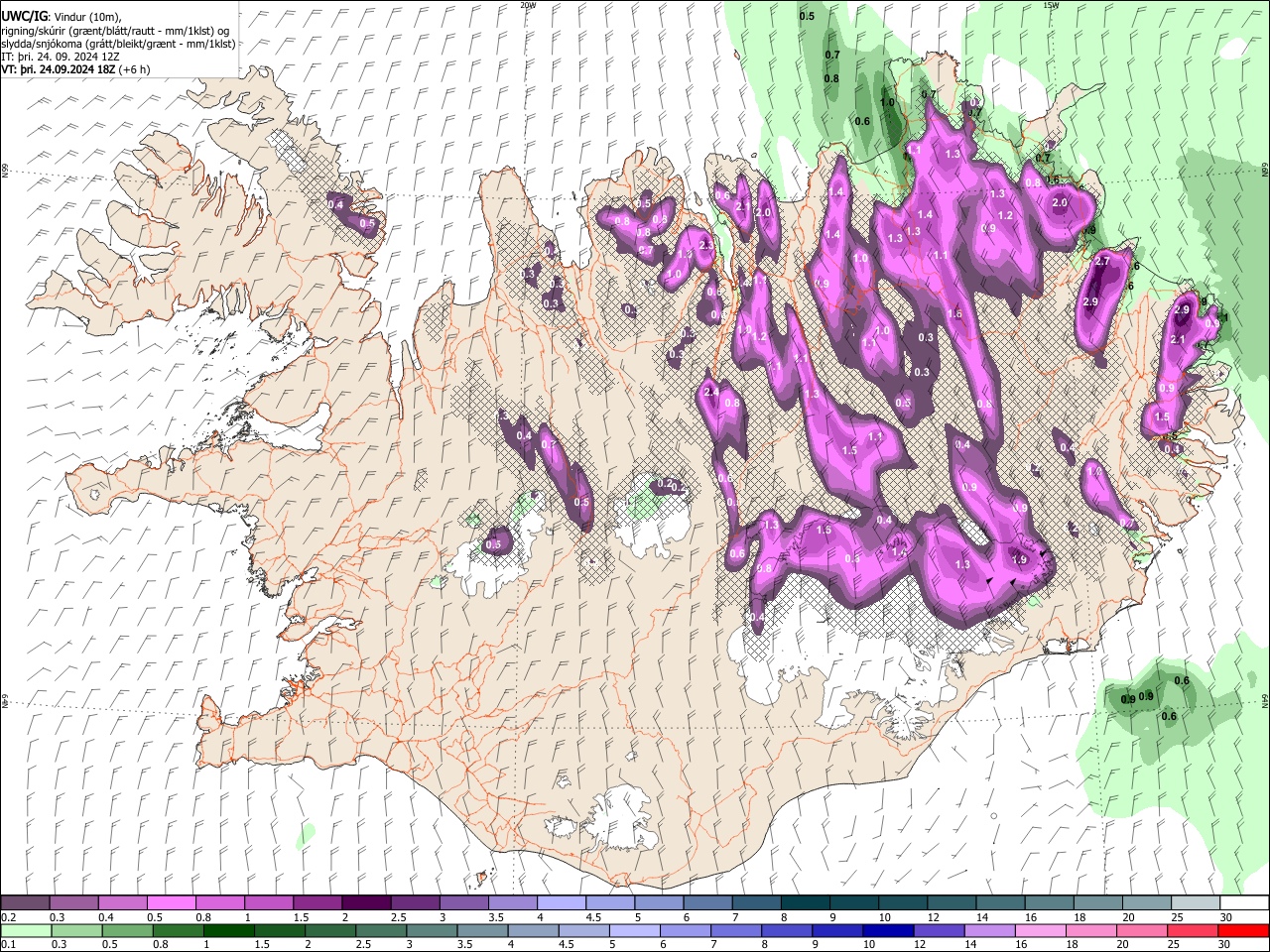
Task: Click the bright red 30 rain scale swatch
Action: [x=1243, y=930]
